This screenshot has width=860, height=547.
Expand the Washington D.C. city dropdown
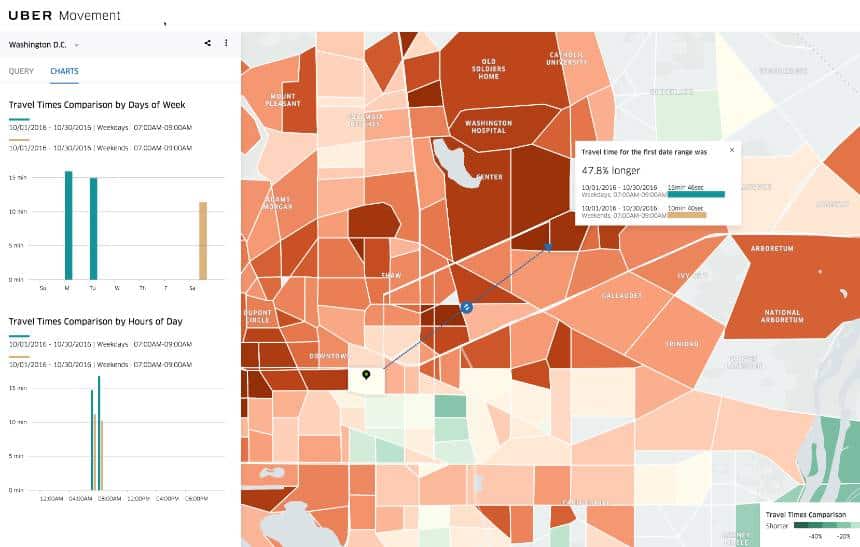pos(44,45)
